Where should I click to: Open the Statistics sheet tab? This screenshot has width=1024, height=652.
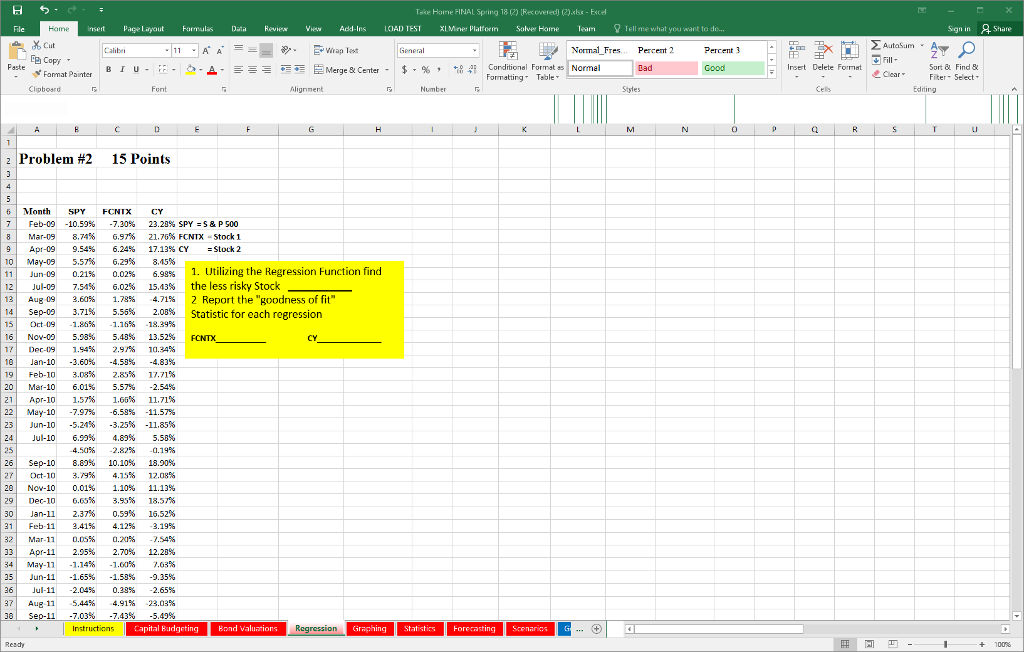click(x=419, y=628)
